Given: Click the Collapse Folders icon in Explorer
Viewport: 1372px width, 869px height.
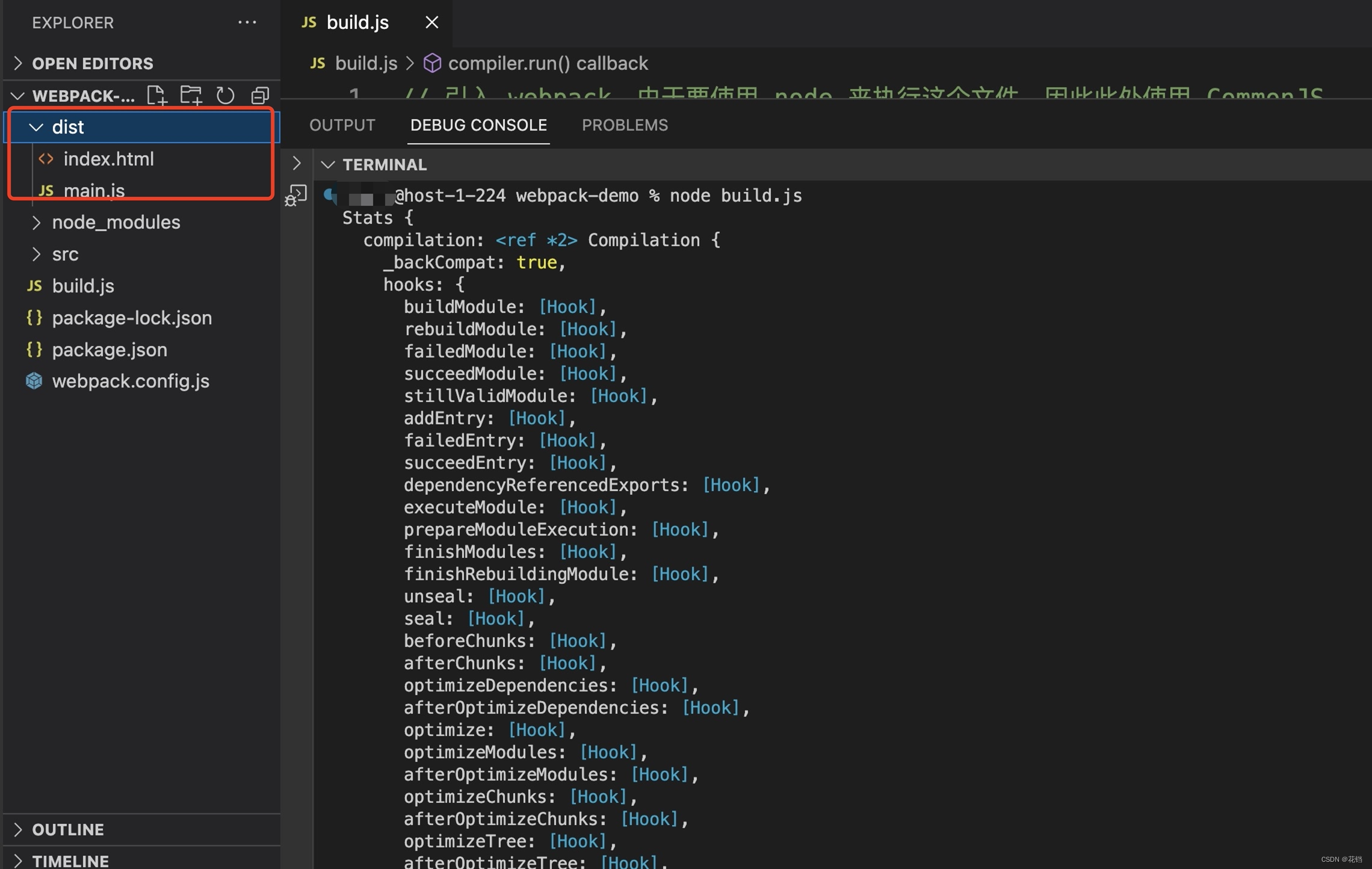Looking at the screenshot, I should tap(259, 95).
